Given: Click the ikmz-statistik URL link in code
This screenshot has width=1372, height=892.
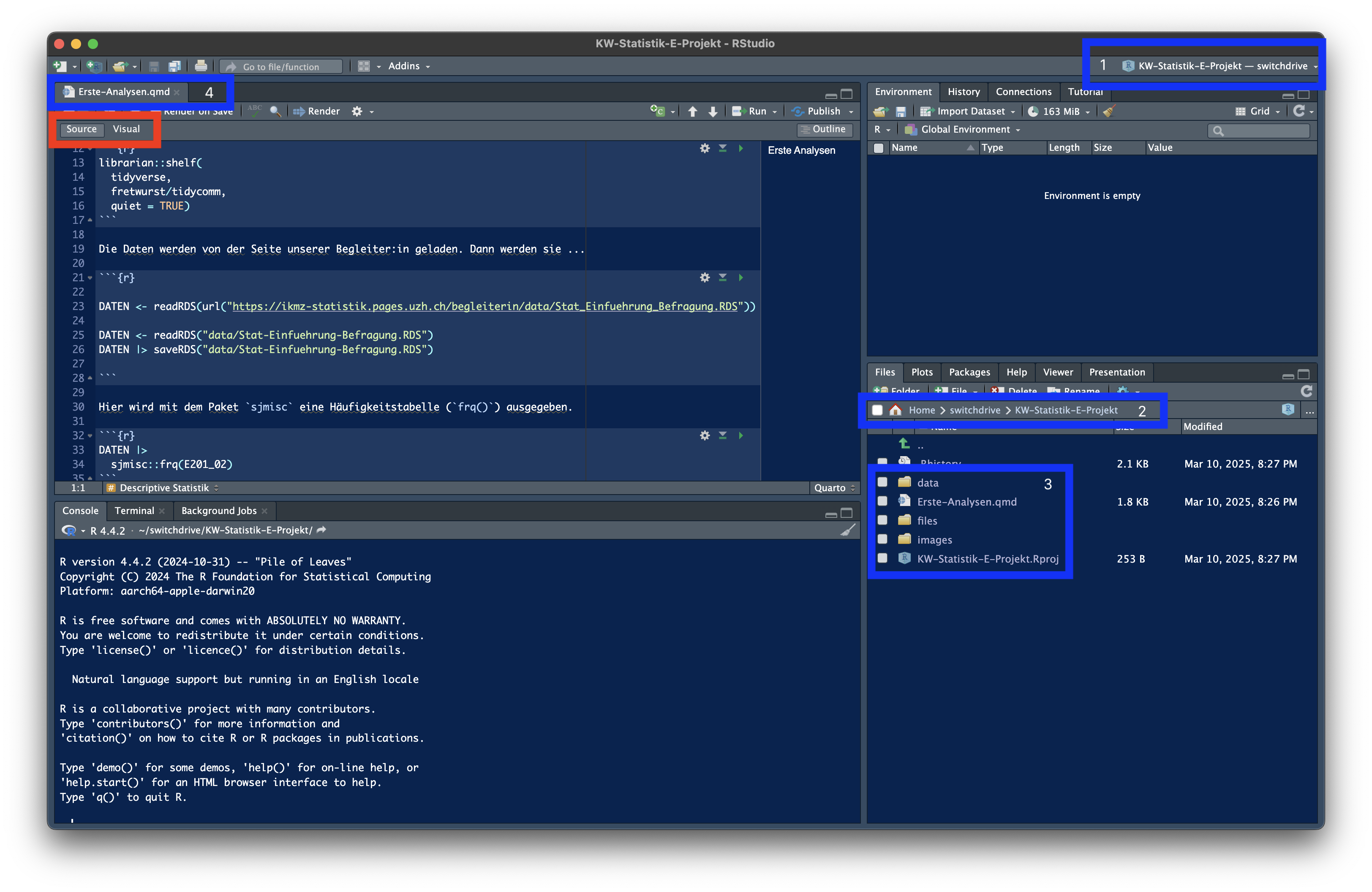Looking at the screenshot, I should (485, 306).
